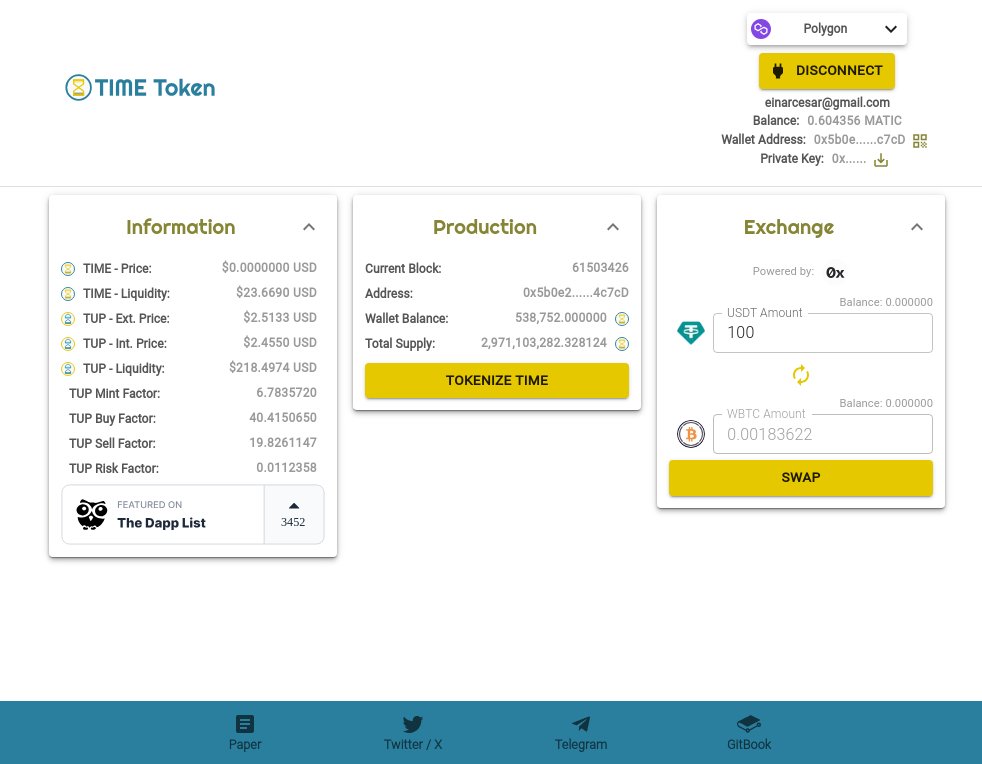The width and height of the screenshot is (982, 764).
Task: Click the einarcesar@gmail.com account text
Action: click(827, 102)
